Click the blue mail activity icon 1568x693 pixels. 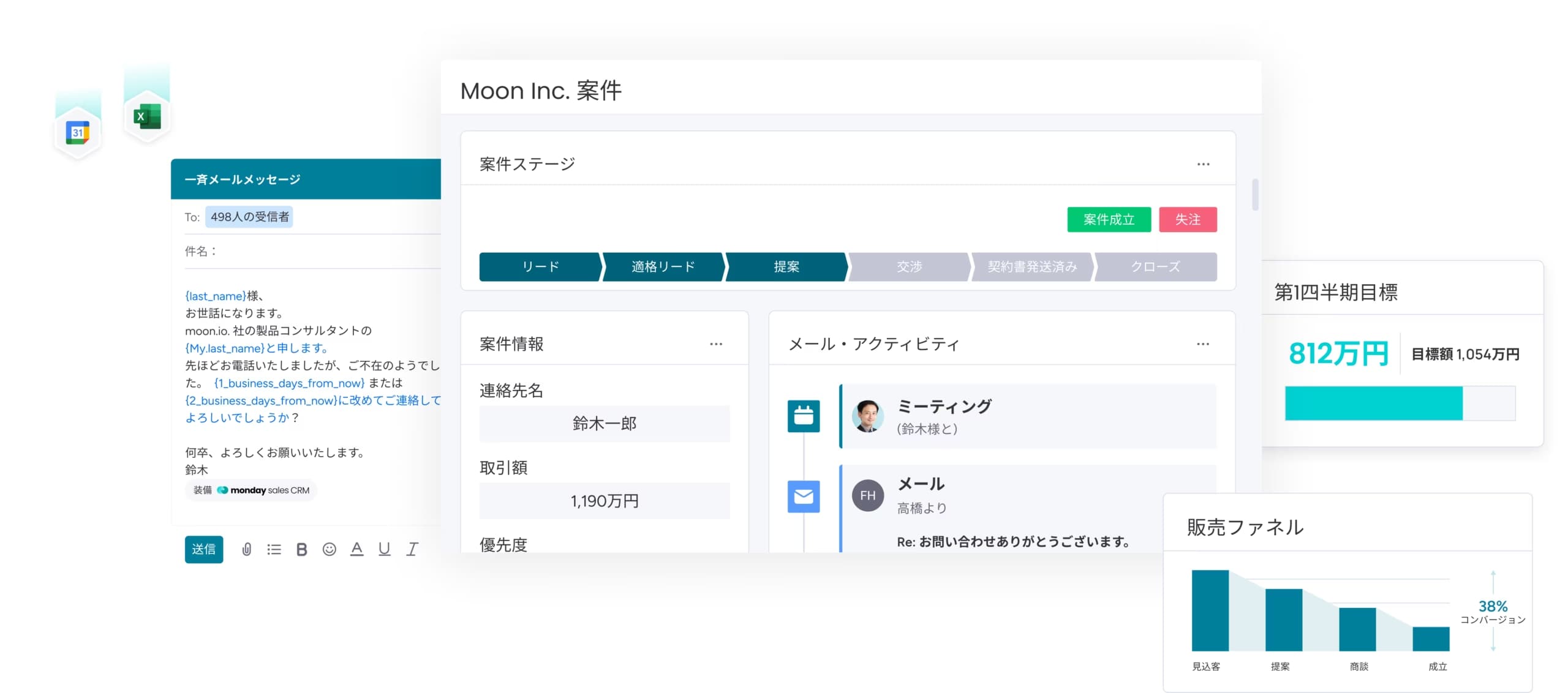pyautogui.click(x=803, y=496)
